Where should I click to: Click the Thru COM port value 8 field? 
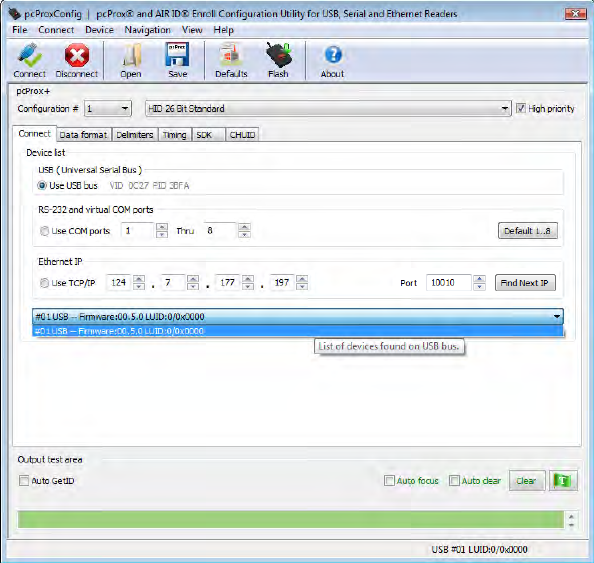[221, 231]
